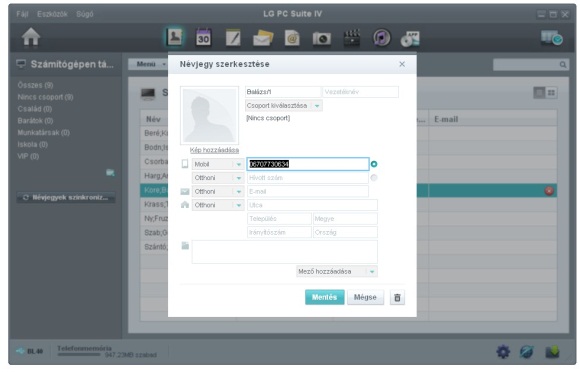Viewport: 580px width, 372px height.
Task: Click the Irányítószám field
Action: (x=279, y=232)
